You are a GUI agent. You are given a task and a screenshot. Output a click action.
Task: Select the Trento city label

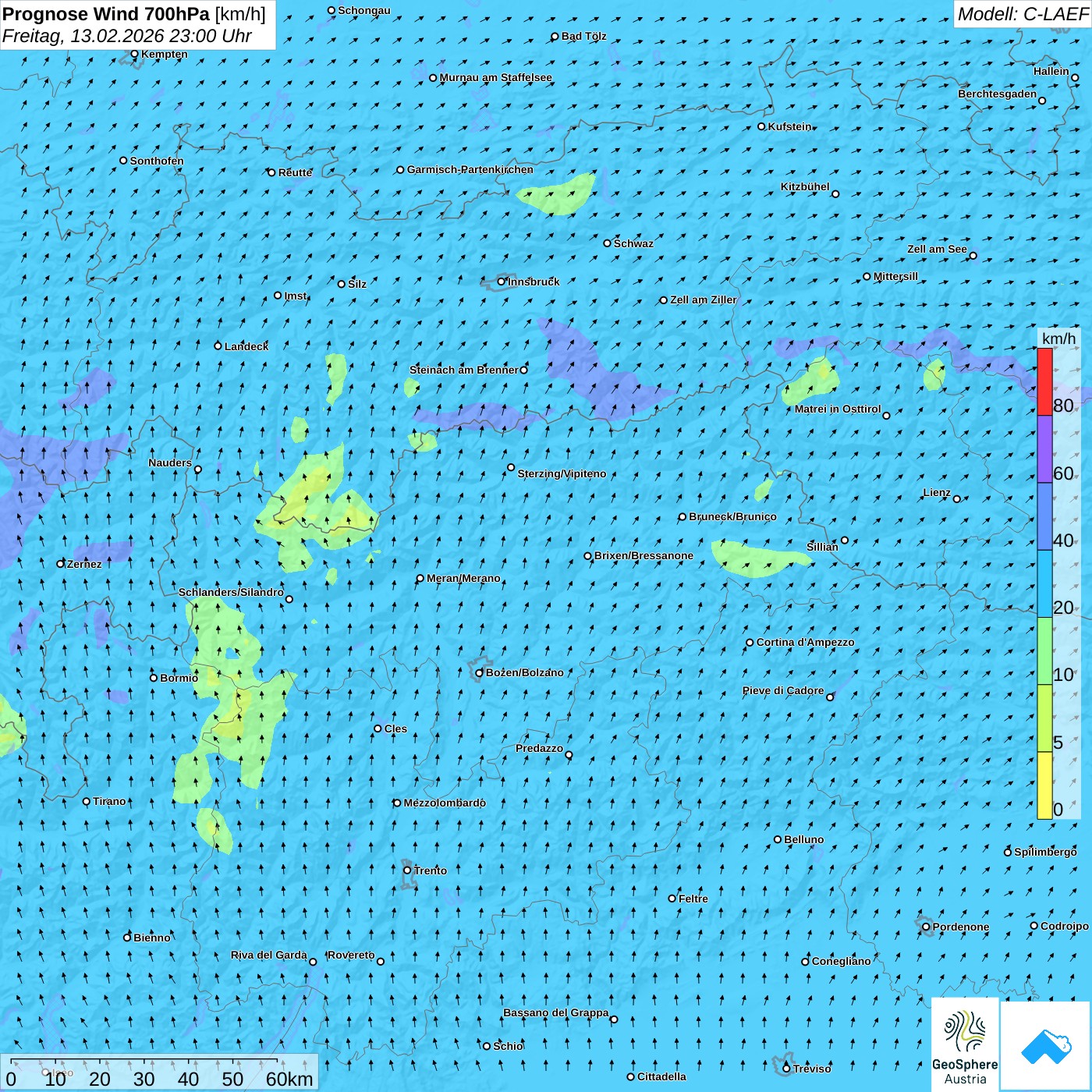(431, 870)
